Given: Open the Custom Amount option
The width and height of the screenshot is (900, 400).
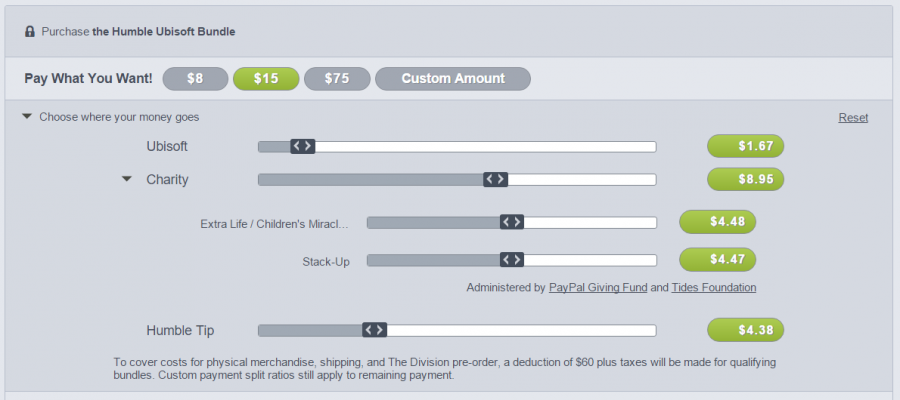Looking at the screenshot, I should pos(453,78).
